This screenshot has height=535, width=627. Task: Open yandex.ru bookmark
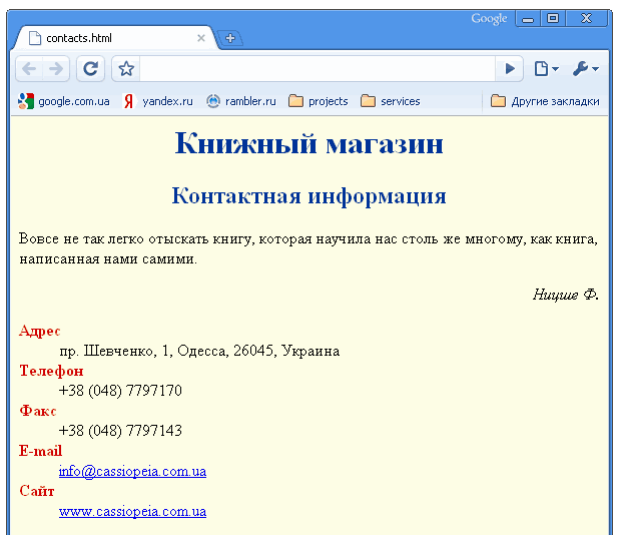click(158, 101)
